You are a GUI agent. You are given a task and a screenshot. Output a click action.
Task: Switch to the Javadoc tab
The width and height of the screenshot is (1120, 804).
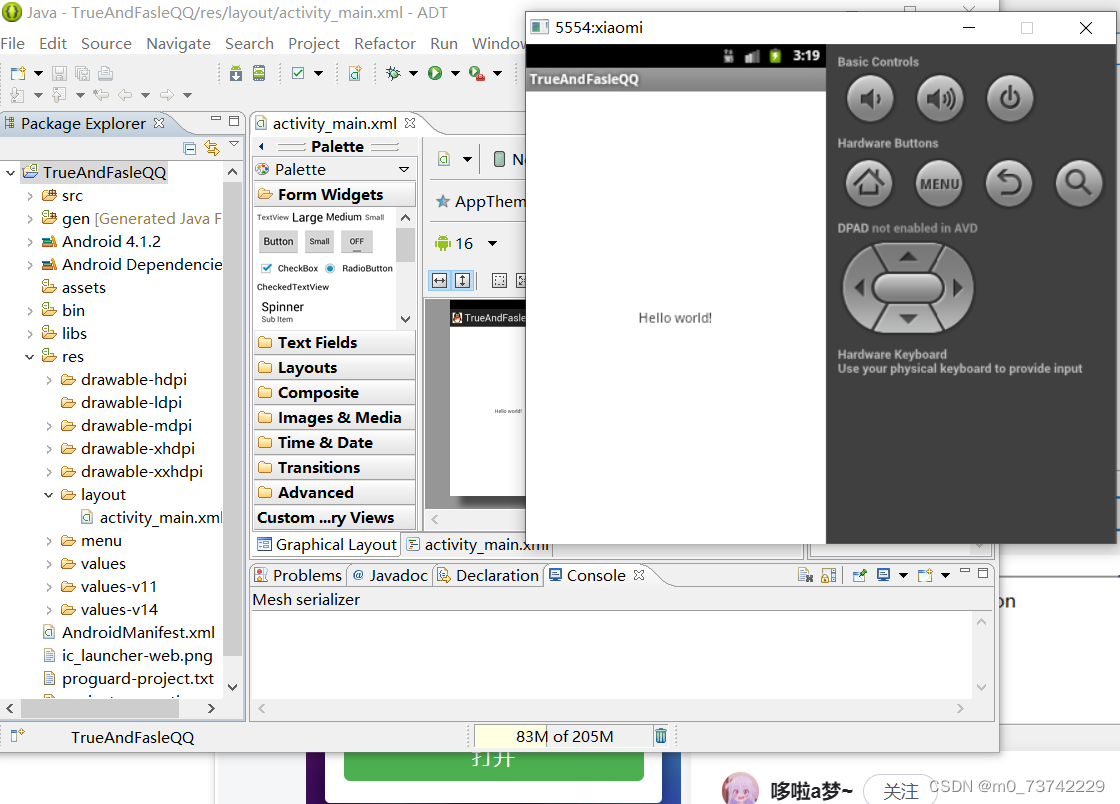click(390, 576)
